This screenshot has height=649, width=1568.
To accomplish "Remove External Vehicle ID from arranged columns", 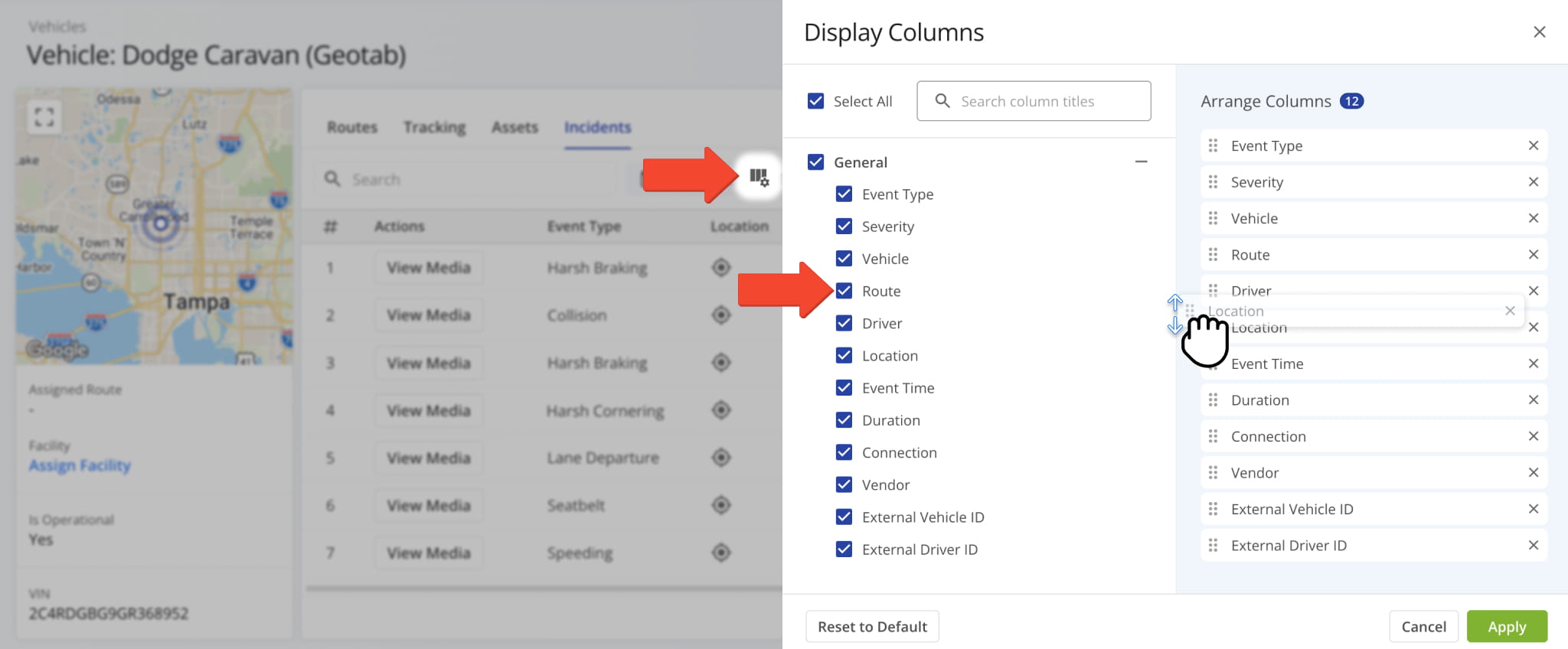I will [x=1533, y=509].
